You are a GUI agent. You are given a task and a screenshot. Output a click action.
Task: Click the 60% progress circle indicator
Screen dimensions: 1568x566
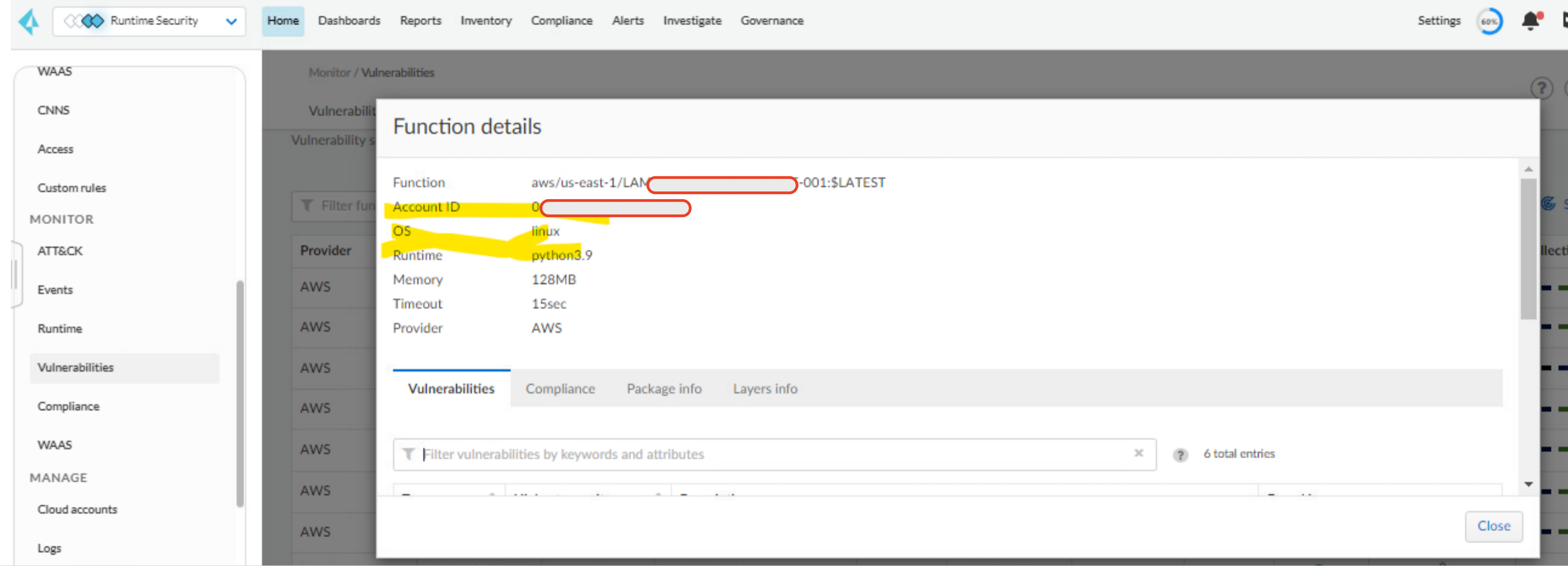(x=1489, y=22)
